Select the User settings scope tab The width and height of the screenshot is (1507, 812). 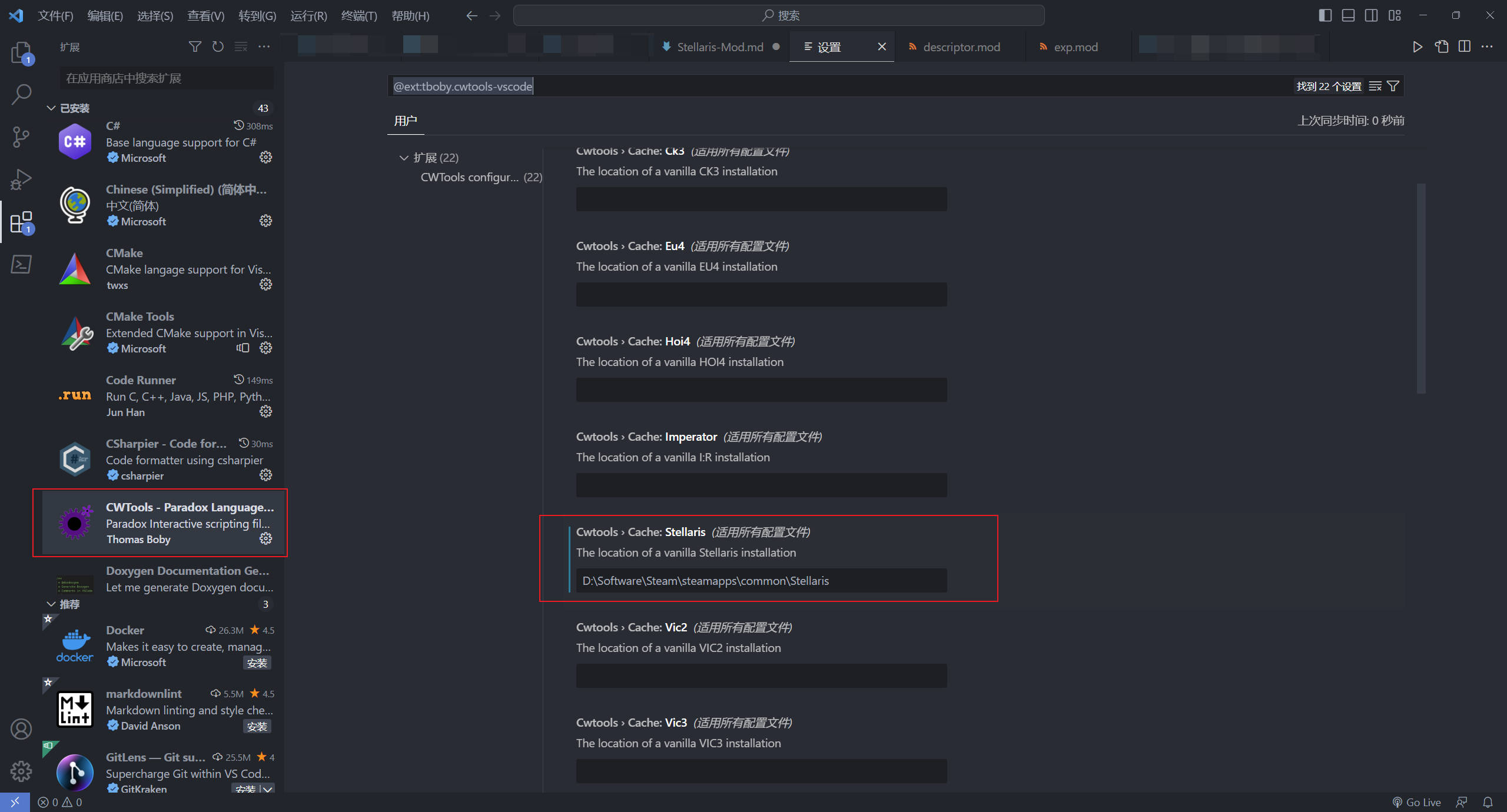pyautogui.click(x=406, y=121)
